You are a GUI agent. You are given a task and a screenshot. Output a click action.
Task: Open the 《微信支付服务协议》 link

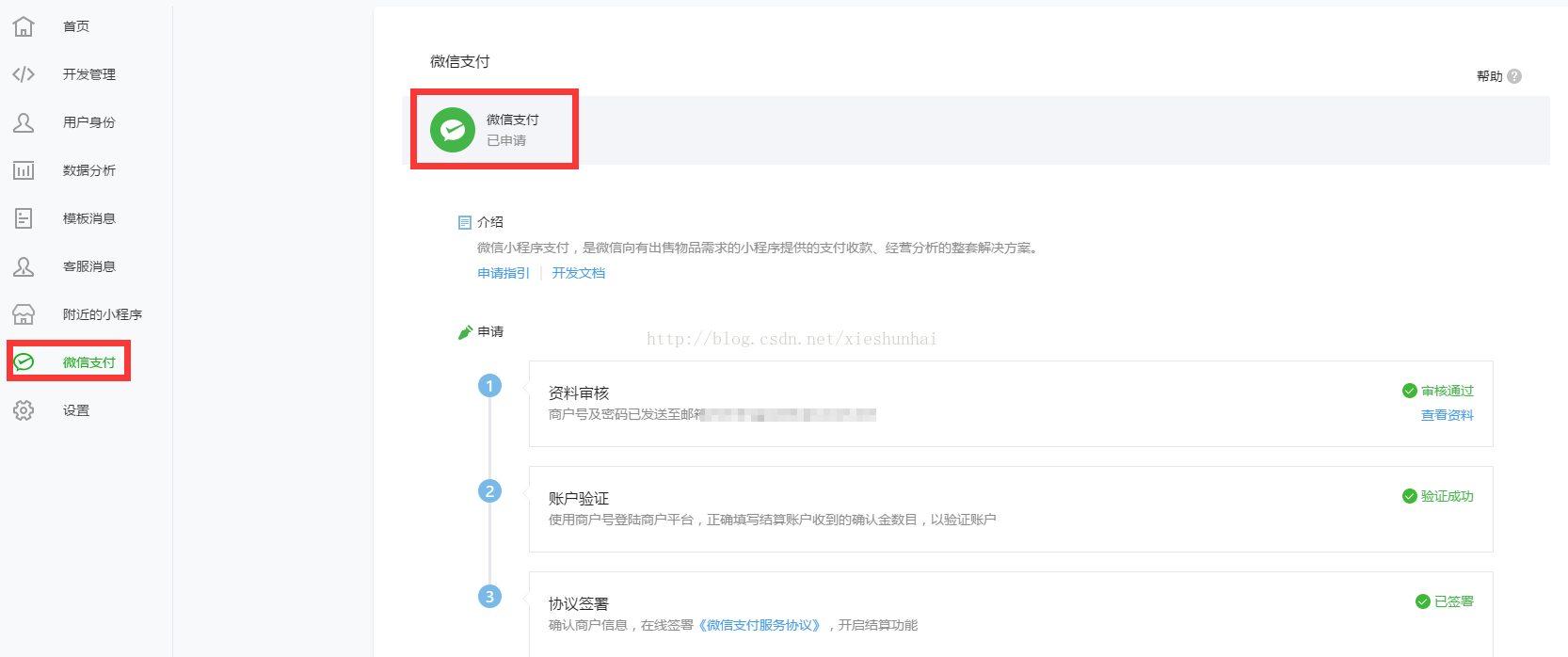[760, 625]
